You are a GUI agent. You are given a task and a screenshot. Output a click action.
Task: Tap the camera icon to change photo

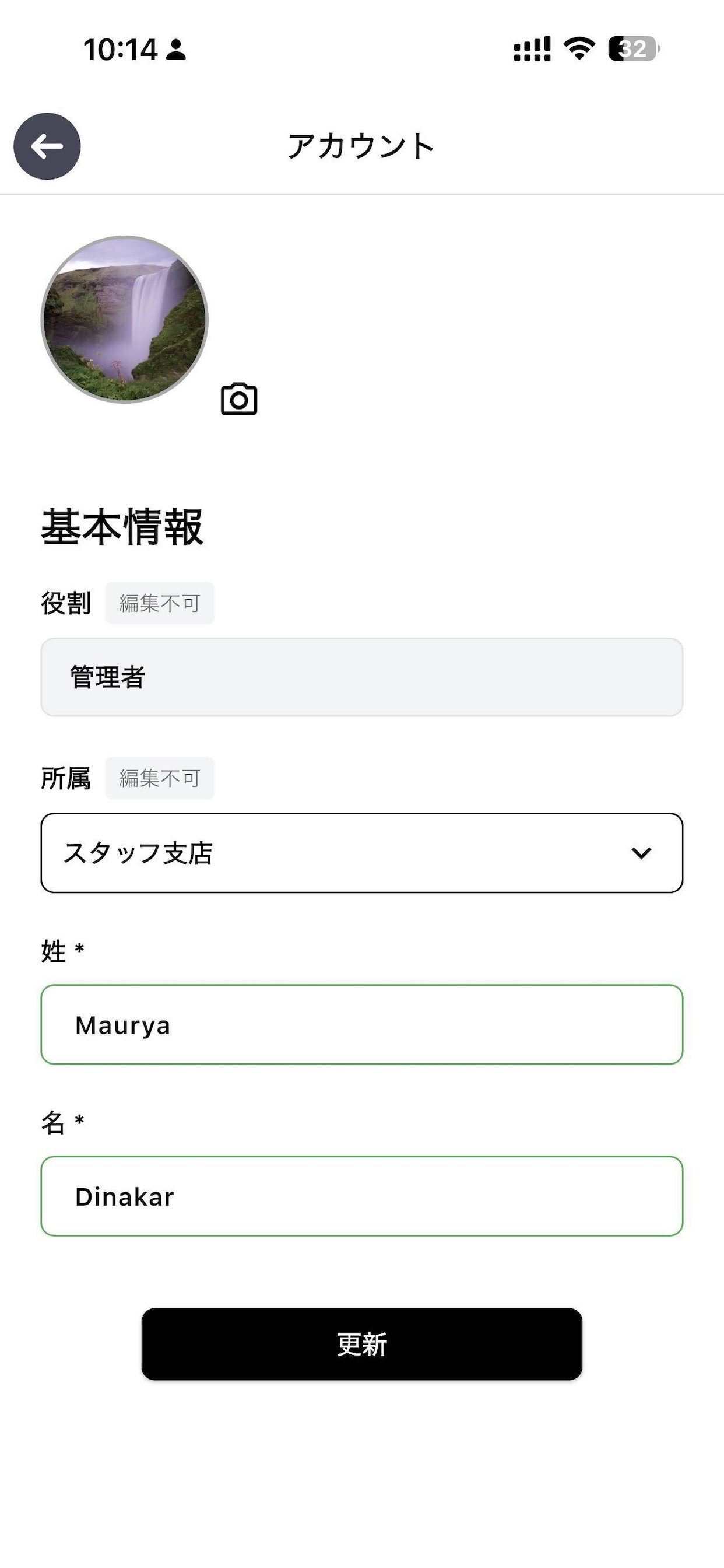pyautogui.click(x=238, y=400)
